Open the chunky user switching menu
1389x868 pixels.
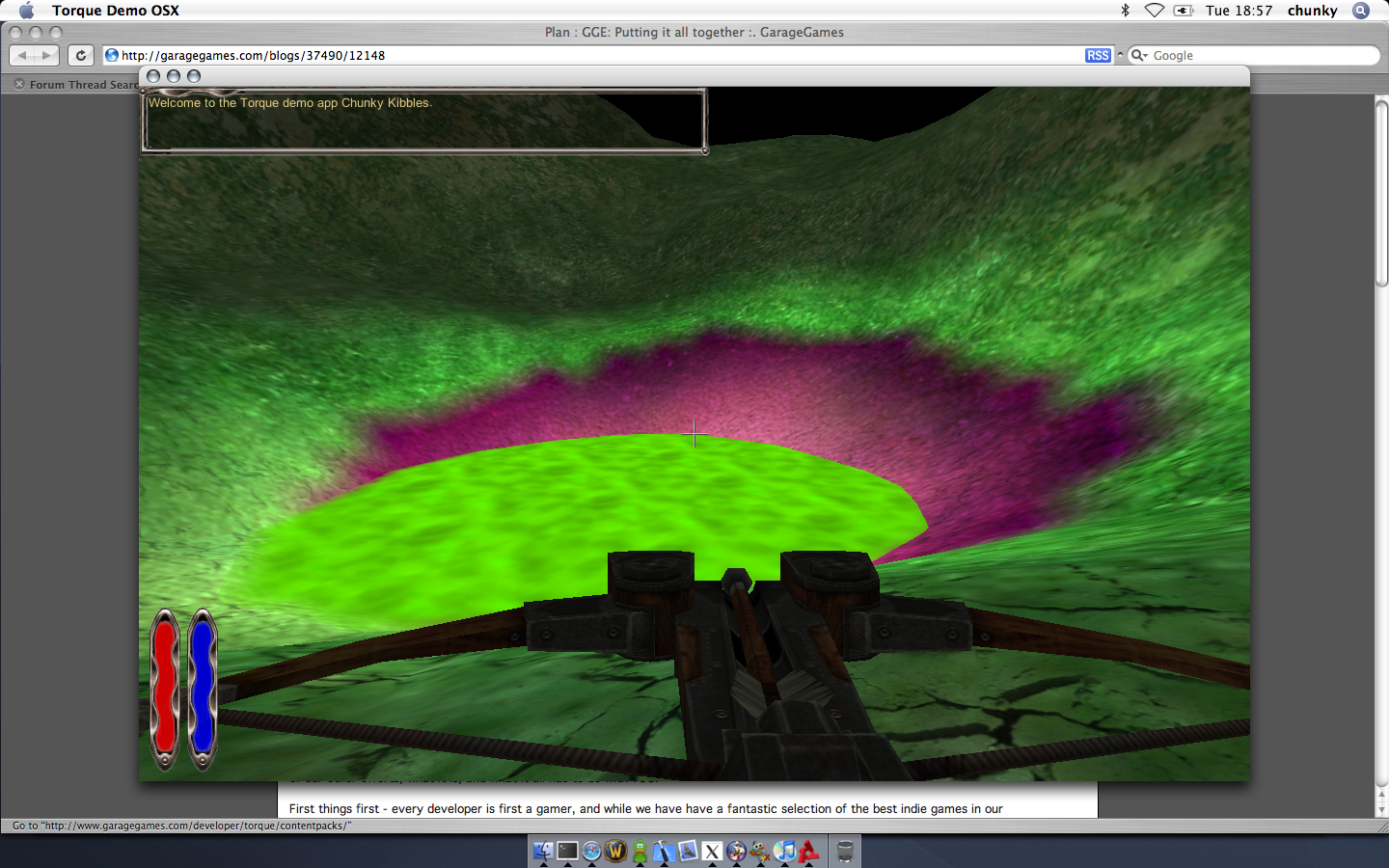[x=1312, y=11]
